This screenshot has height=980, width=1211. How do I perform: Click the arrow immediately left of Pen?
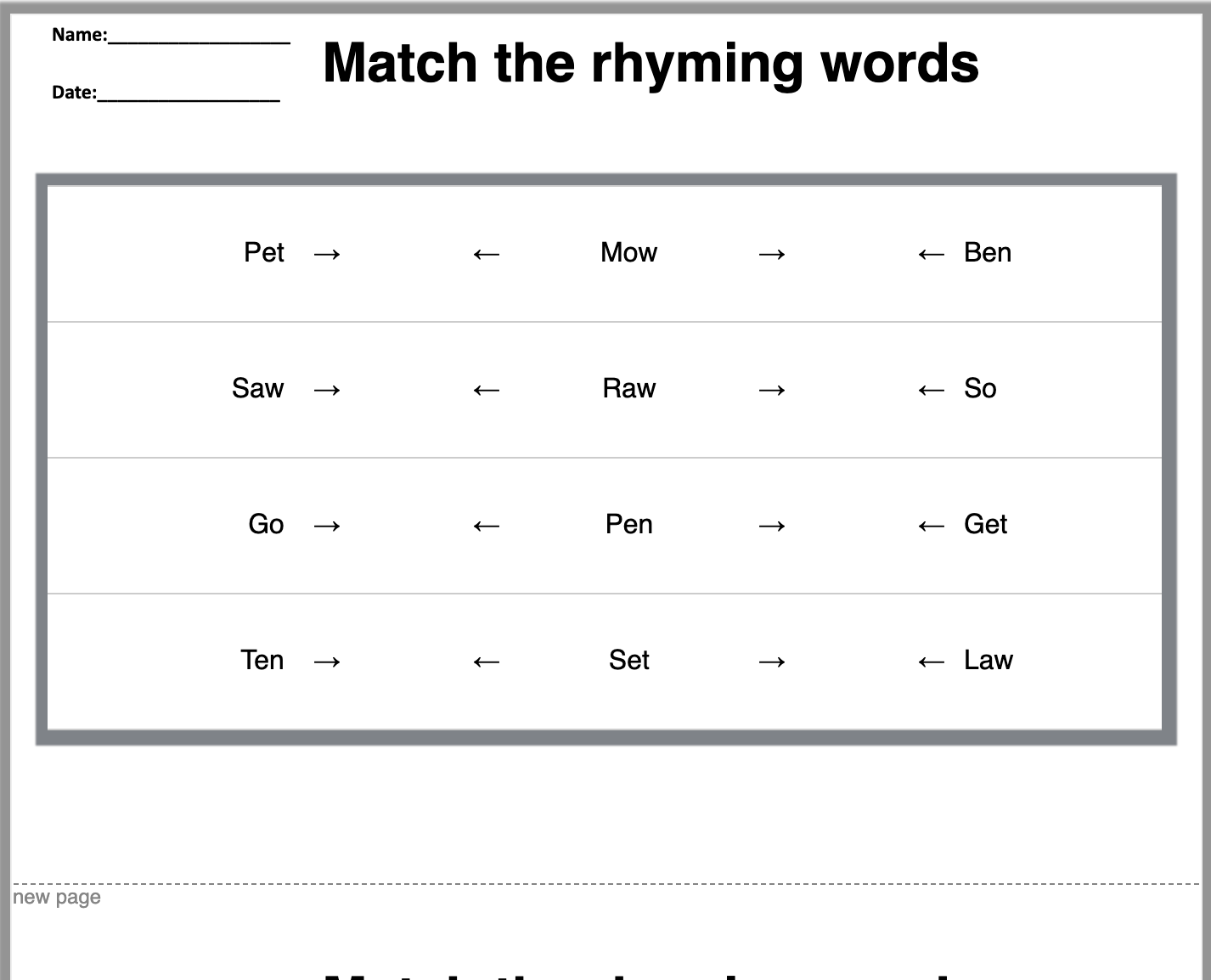[487, 526]
